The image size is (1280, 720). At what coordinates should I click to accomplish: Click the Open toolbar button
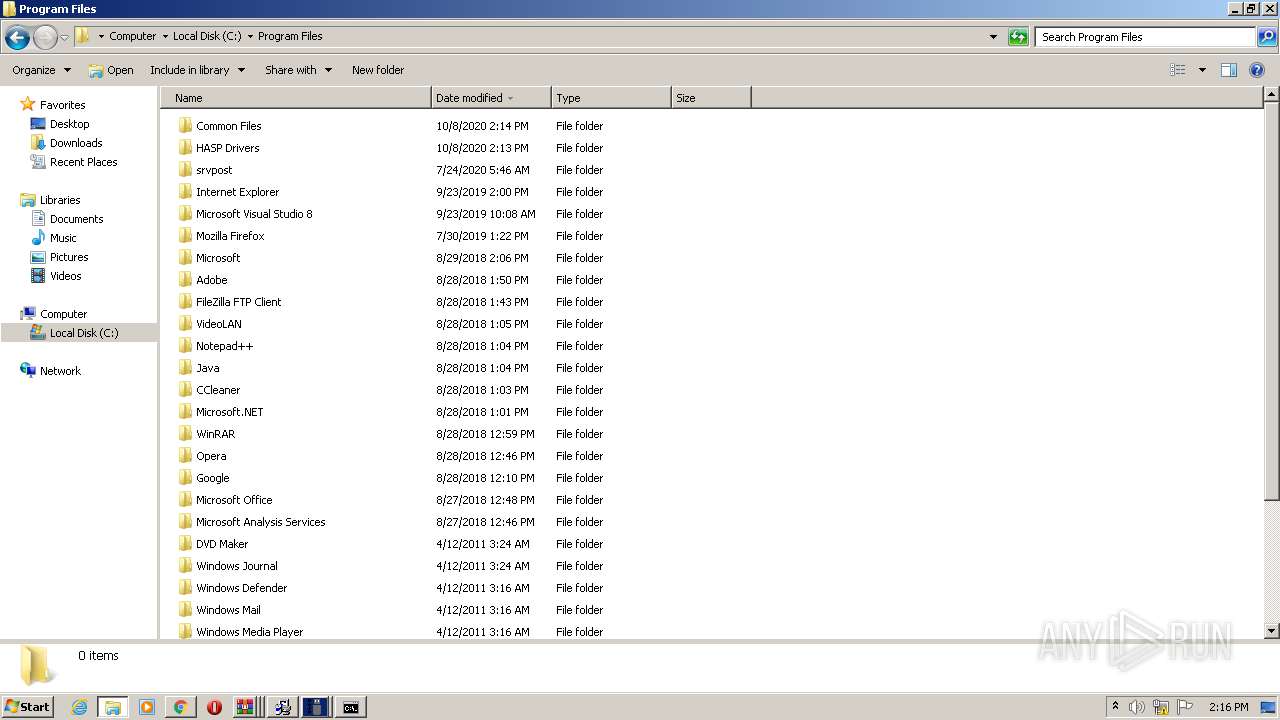111,70
